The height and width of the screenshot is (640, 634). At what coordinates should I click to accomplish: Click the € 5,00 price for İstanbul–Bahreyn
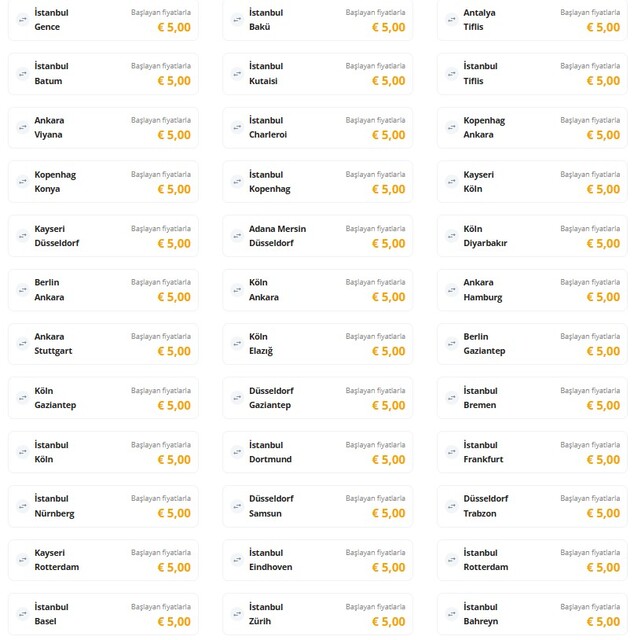point(602,622)
